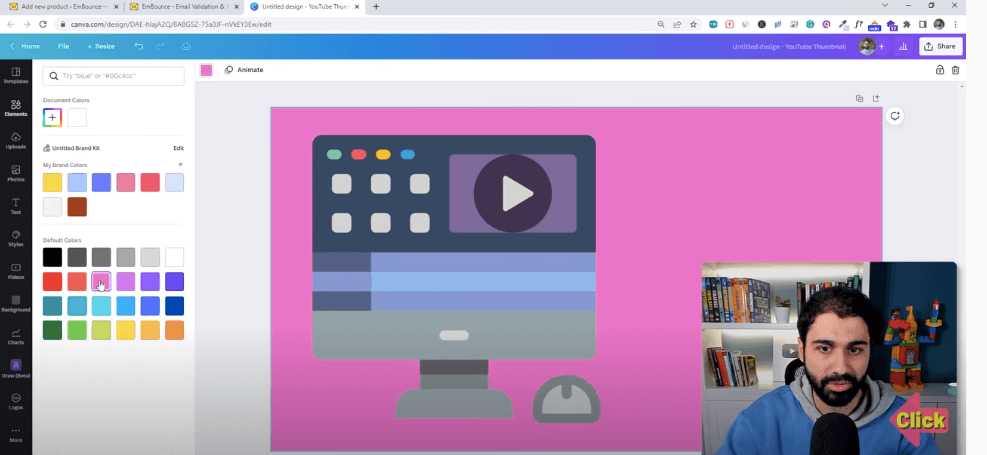This screenshot has height=455, width=987.
Task: Select the white document color swatch
Action: pyautogui.click(x=77, y=118)
